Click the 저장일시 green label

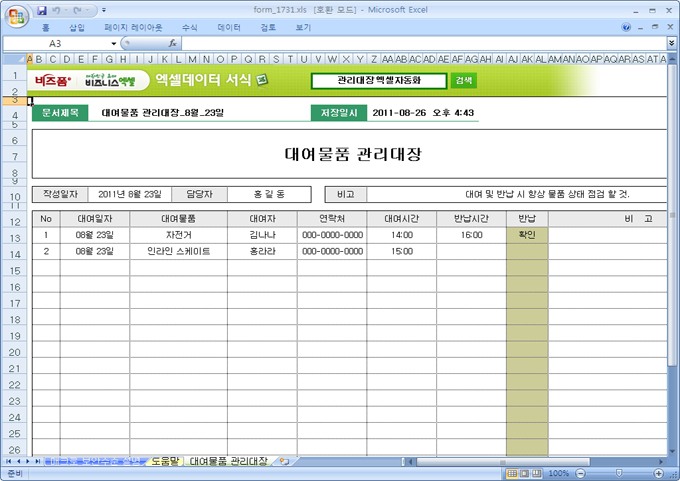pyautogui.click(x=339, y=113)
